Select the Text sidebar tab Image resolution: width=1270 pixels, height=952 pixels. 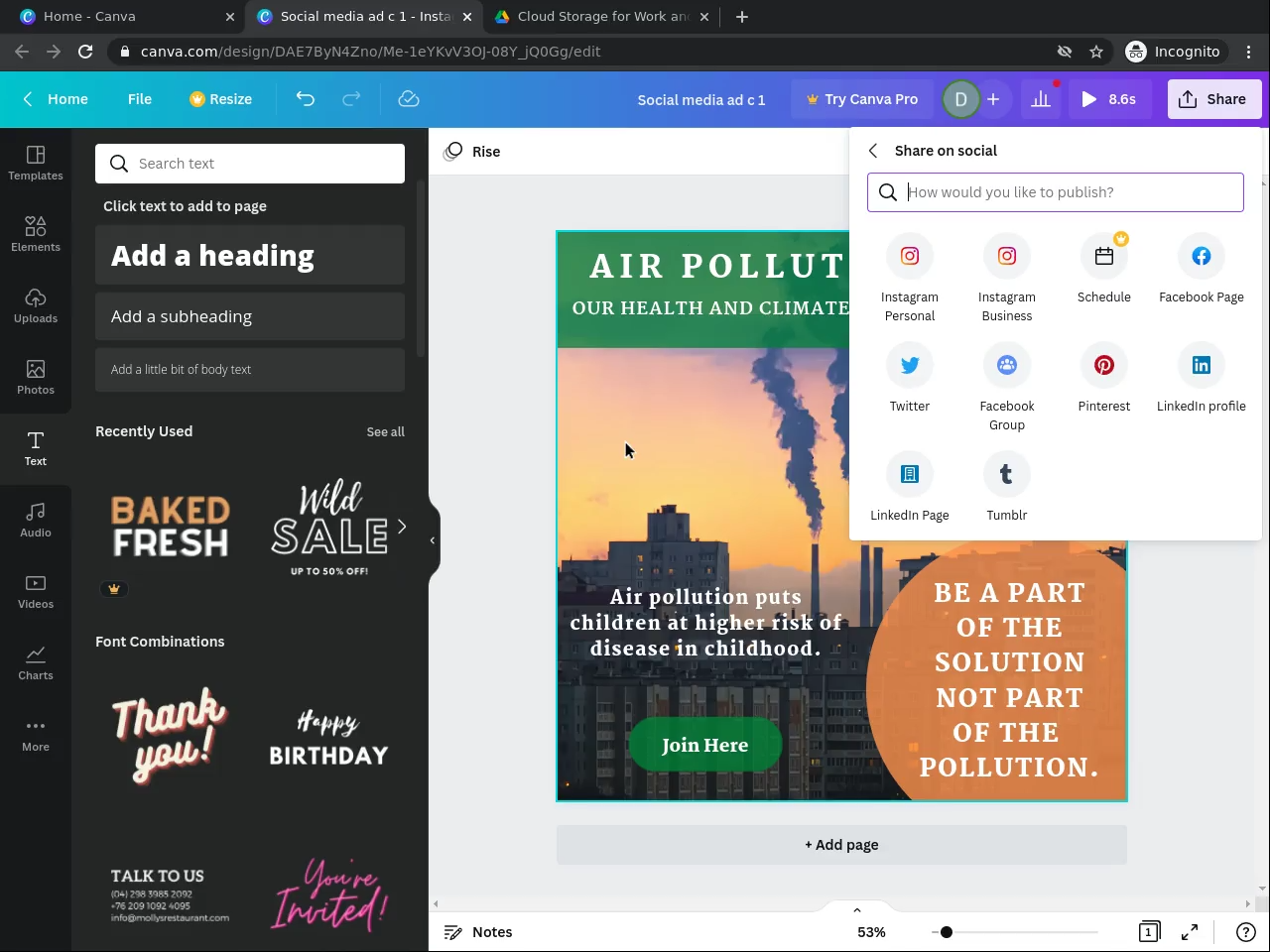pyautogui.click(x=36, y=448)
